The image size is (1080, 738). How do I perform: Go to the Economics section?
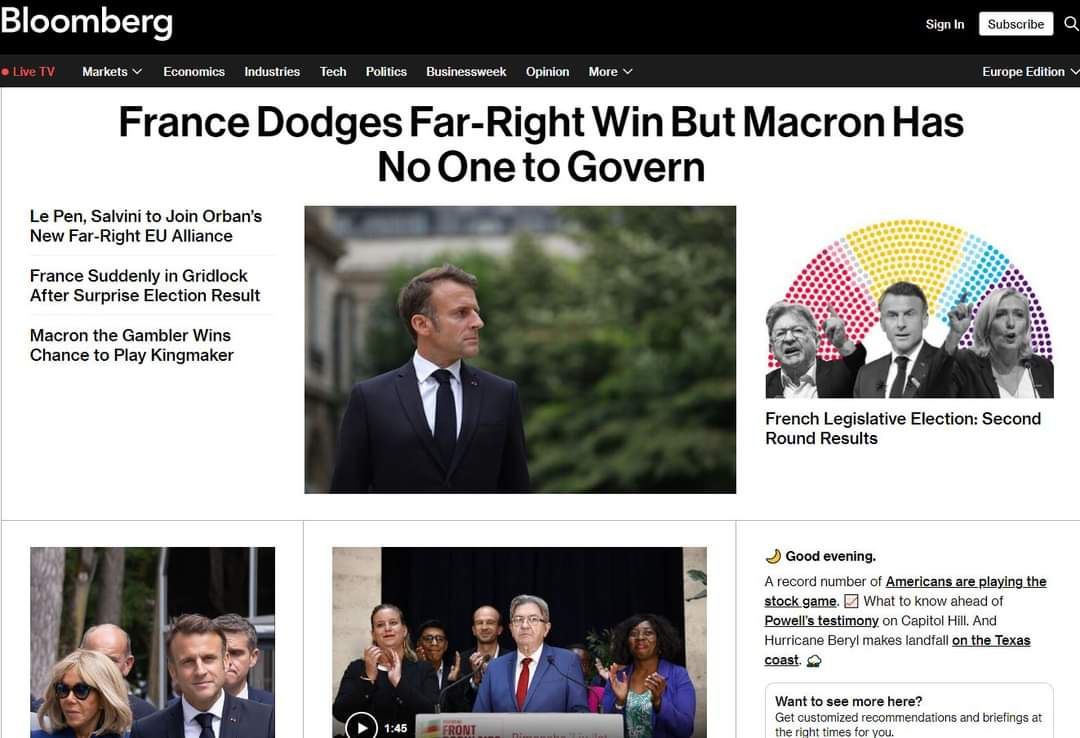[x=194, y=72]
